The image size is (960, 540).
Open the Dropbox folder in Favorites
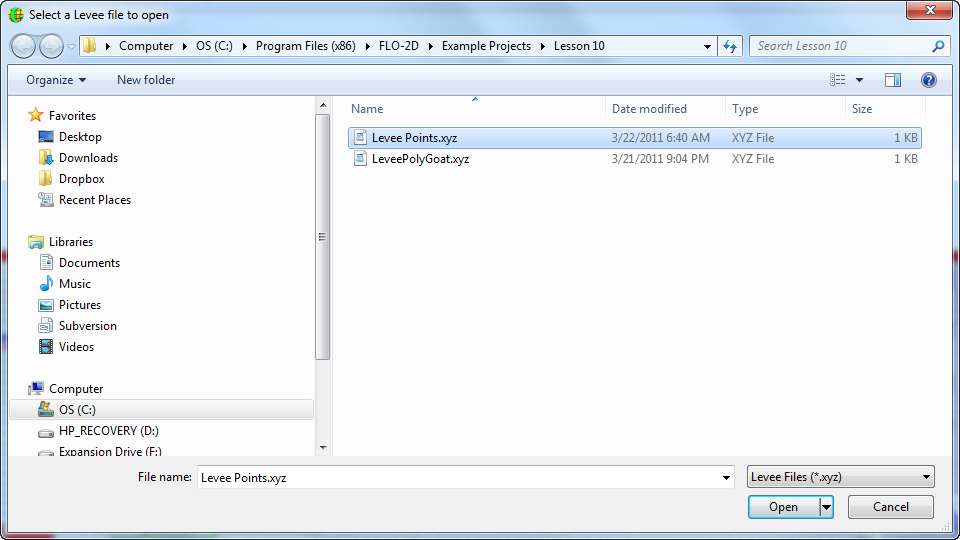click(x=81, y=179)
